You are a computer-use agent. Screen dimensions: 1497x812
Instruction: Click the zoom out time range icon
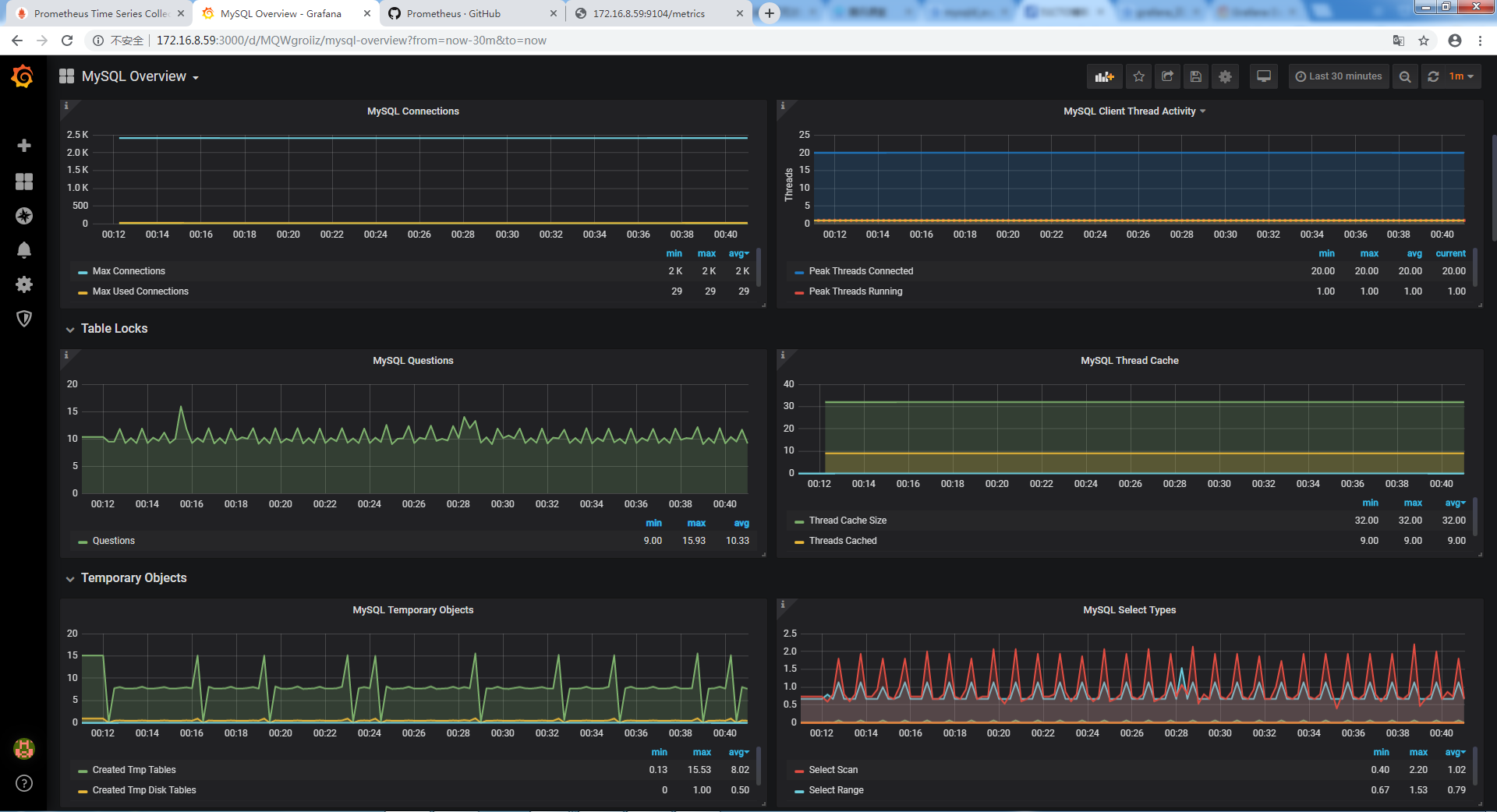(1405, 76)
